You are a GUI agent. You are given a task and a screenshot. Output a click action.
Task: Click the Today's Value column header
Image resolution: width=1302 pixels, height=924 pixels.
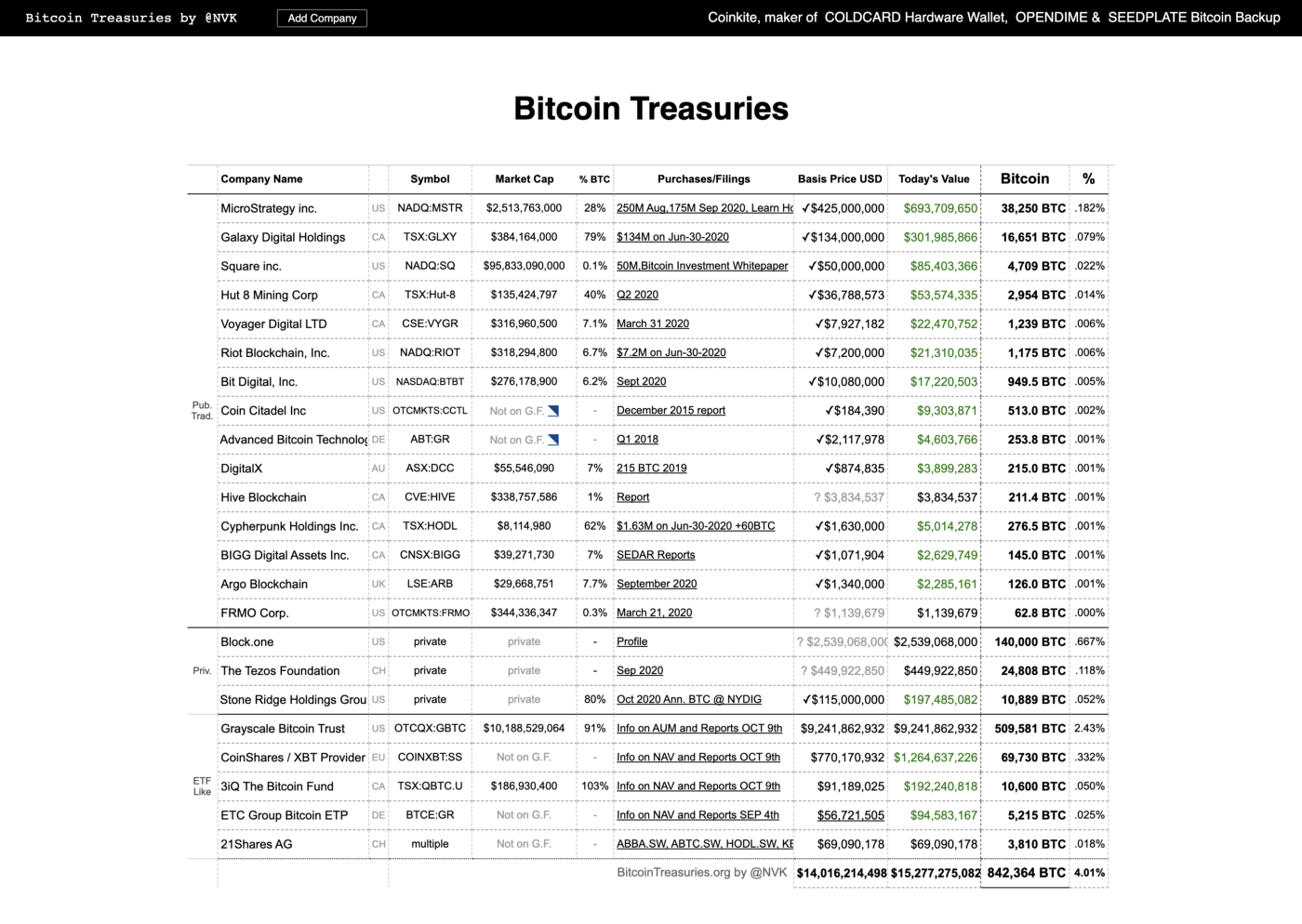(934, 178)
